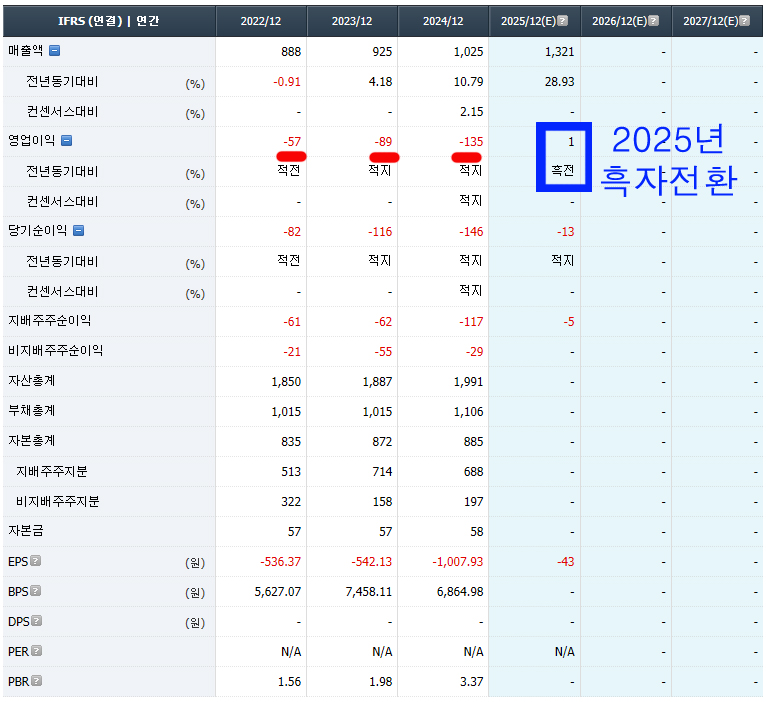Click 2025/12(E) revenue value 1,321

point(559,52)
